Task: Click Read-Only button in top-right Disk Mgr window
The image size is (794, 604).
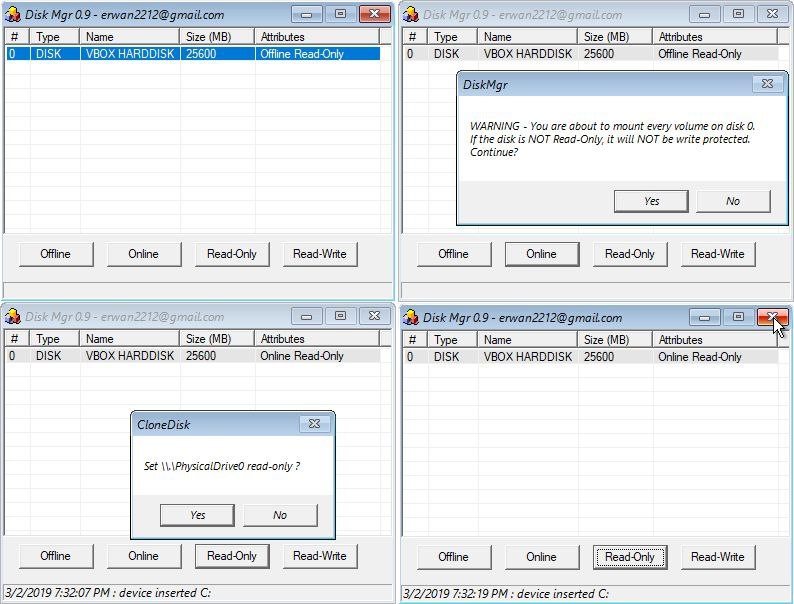Action: tap(630, 254)
